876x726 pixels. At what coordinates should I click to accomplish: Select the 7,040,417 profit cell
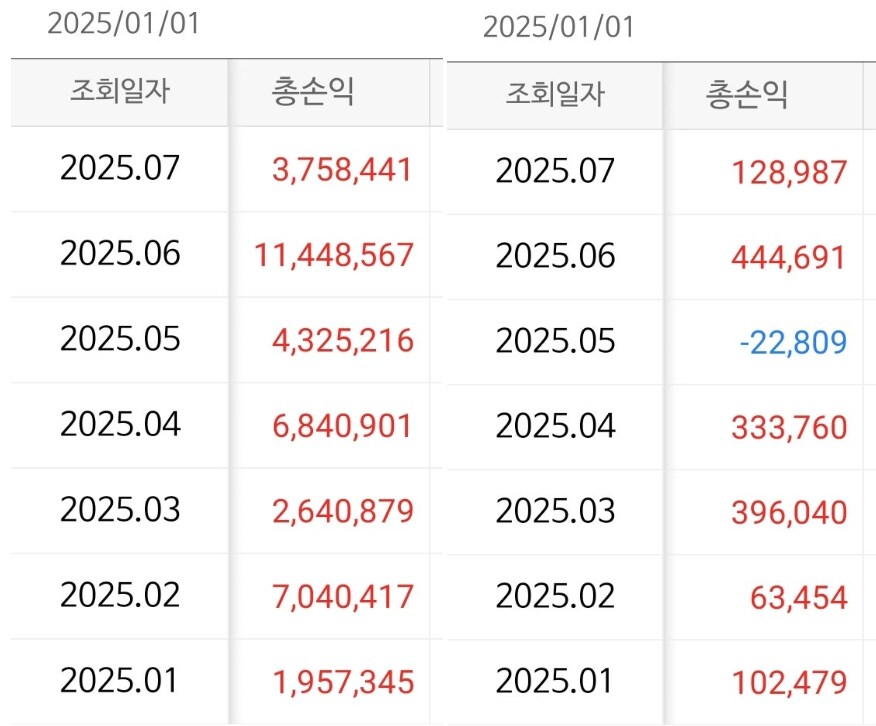[x=342, y=597]
